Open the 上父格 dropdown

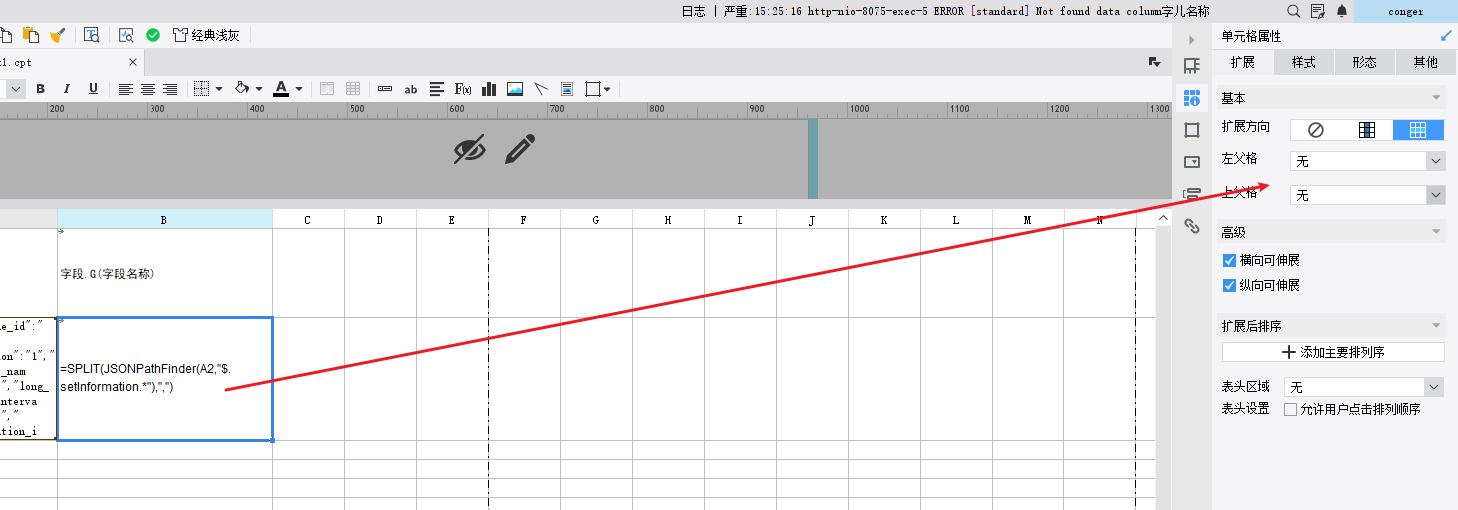point(1367,195)
